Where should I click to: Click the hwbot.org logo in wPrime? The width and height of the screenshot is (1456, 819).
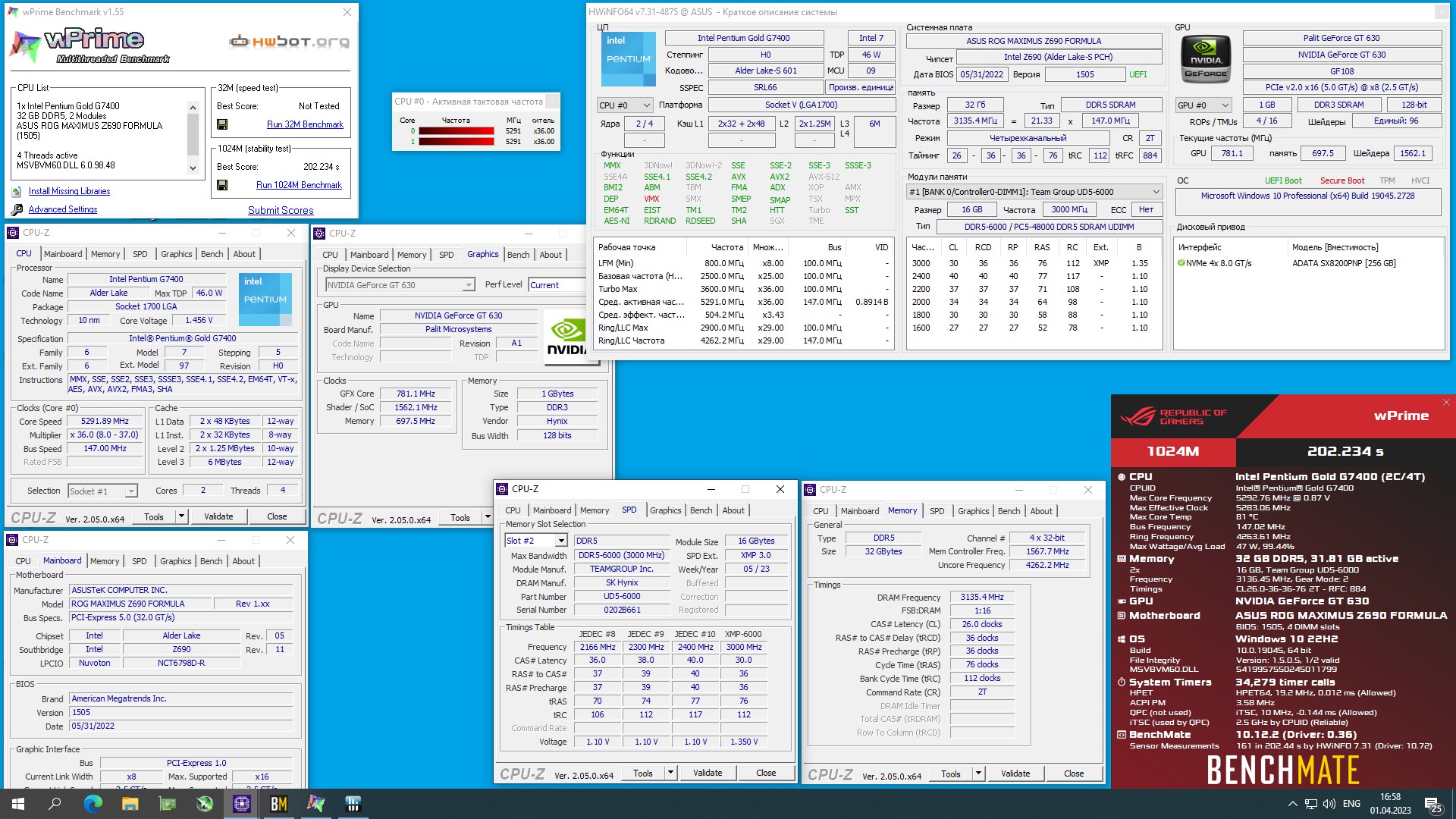[290, 42]
